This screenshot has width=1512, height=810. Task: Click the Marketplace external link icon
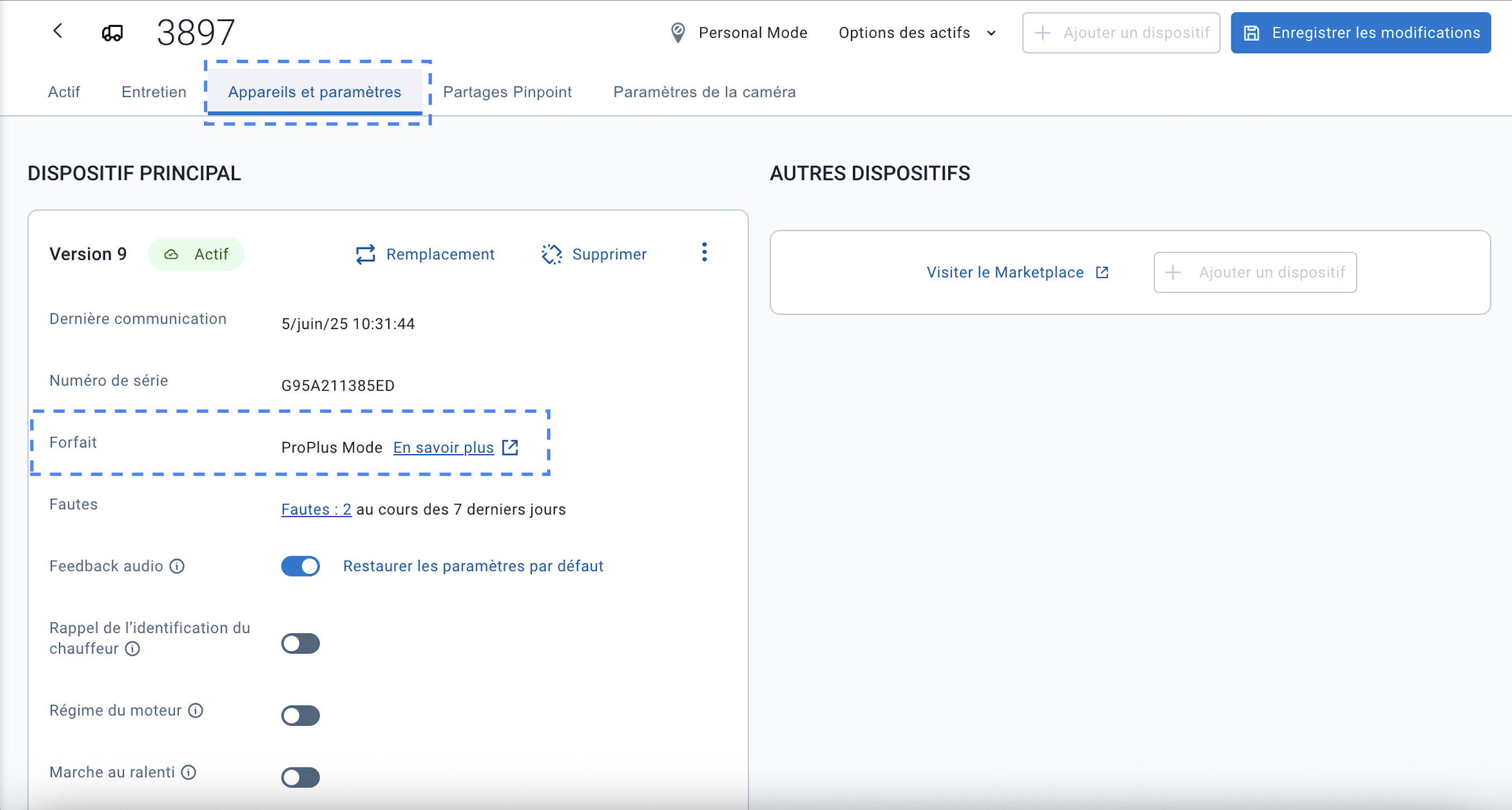coord(1102,273)
